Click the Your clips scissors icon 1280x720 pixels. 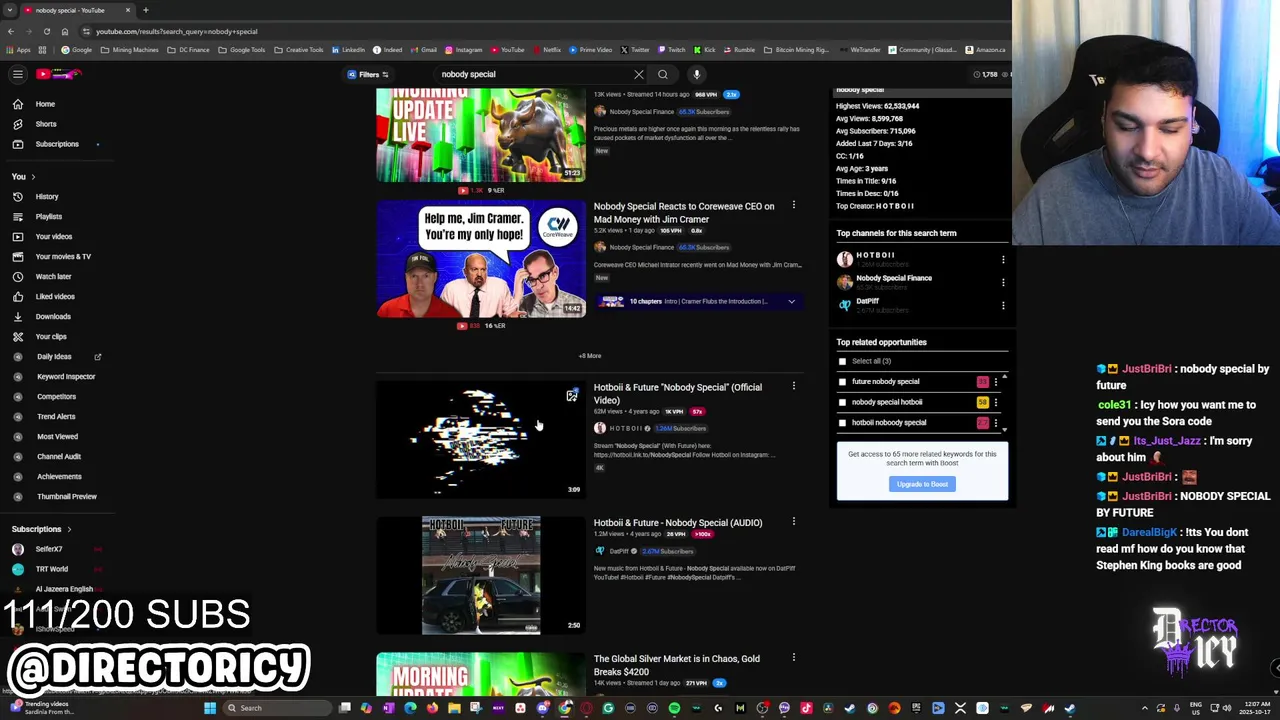pos(17,336)
